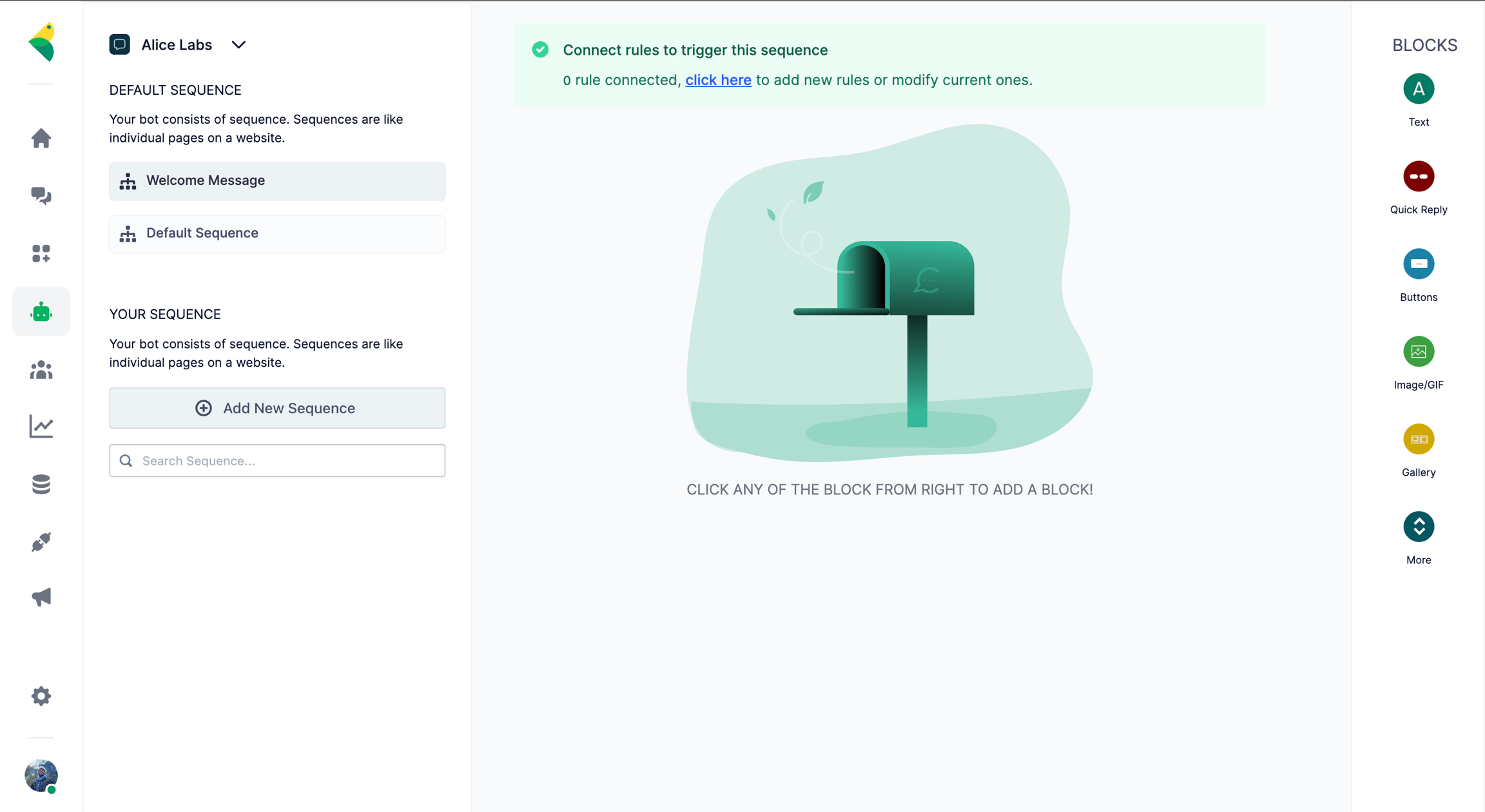Click the Add New Sequence button

tap(277, 408)
